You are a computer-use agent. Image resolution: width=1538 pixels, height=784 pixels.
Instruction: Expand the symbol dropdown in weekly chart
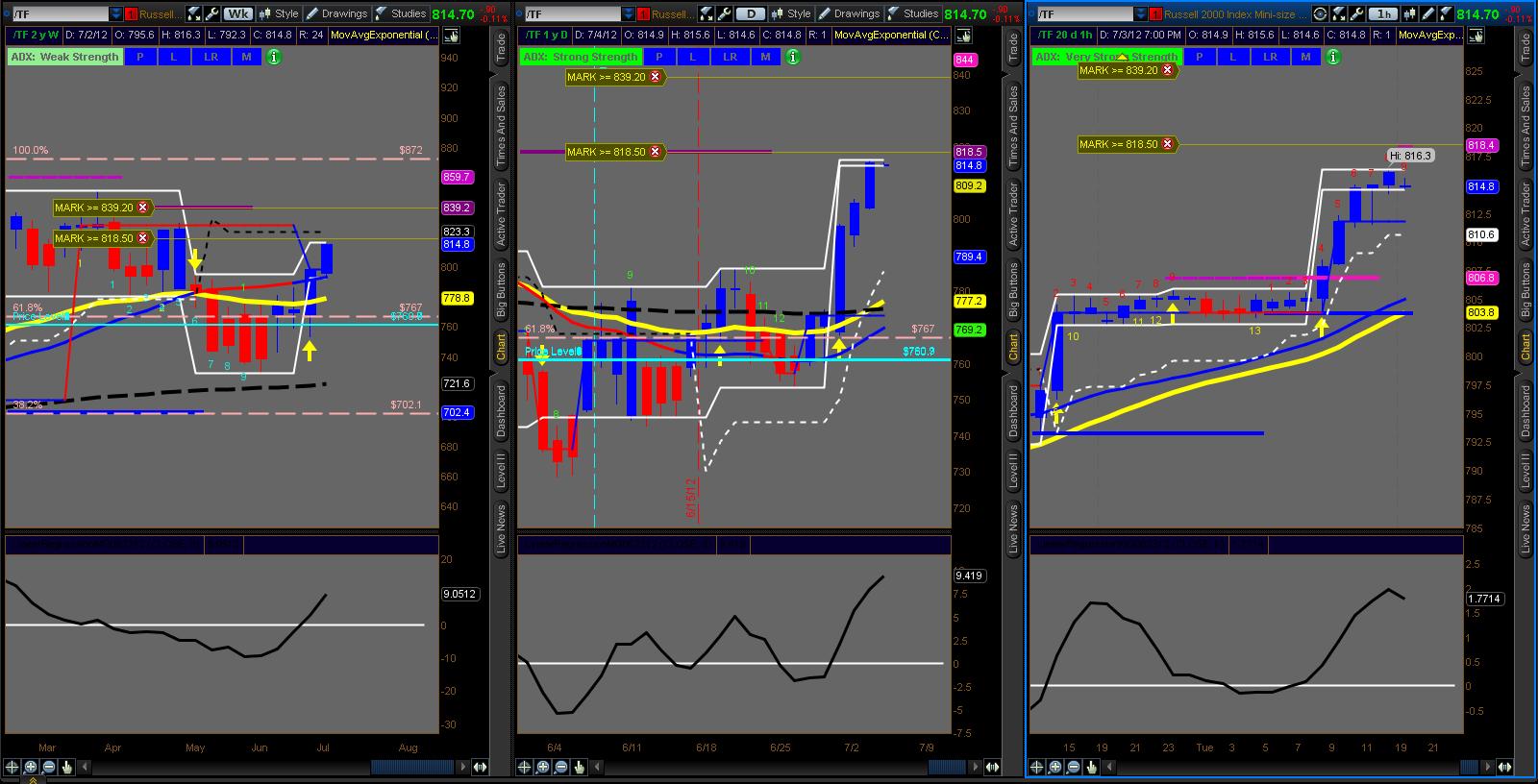click(115, 13)
